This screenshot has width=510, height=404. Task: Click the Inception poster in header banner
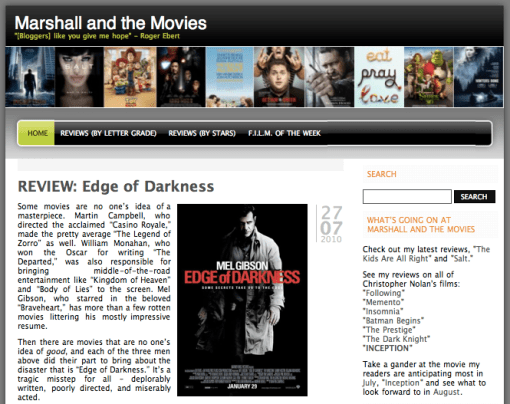click(x=30, y=77)
